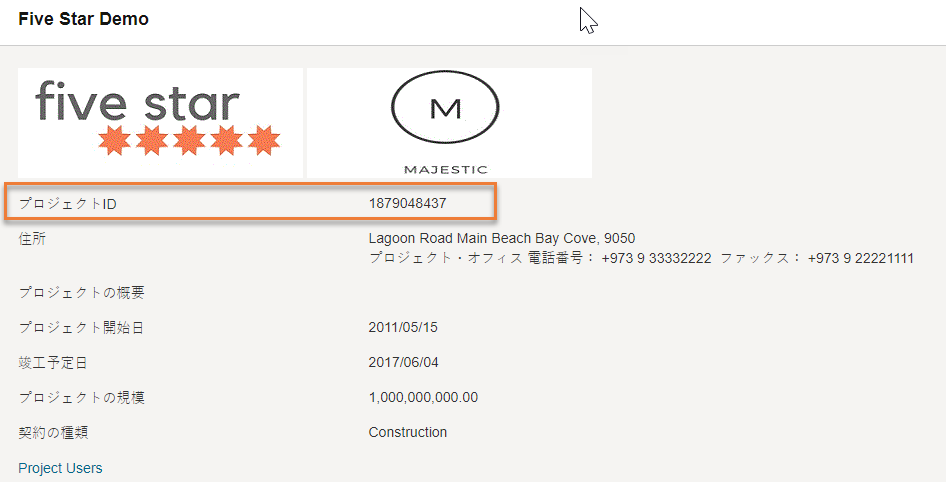Click the 住所 label
Screen dimensions: 946x482
coord(32,239)
